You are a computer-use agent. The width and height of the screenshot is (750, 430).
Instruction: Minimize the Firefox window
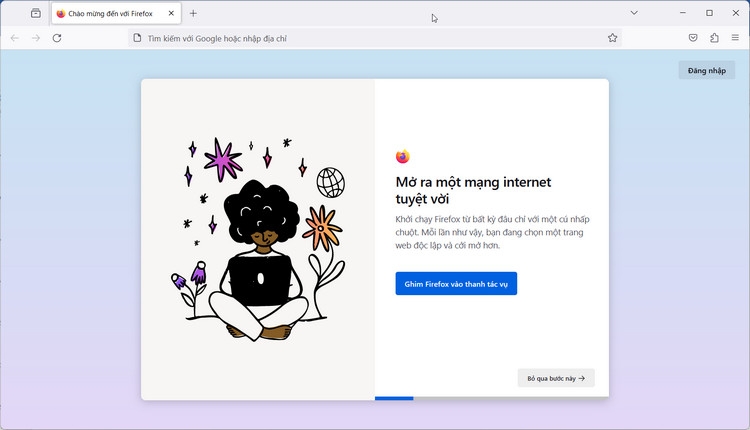pos(683,13)
